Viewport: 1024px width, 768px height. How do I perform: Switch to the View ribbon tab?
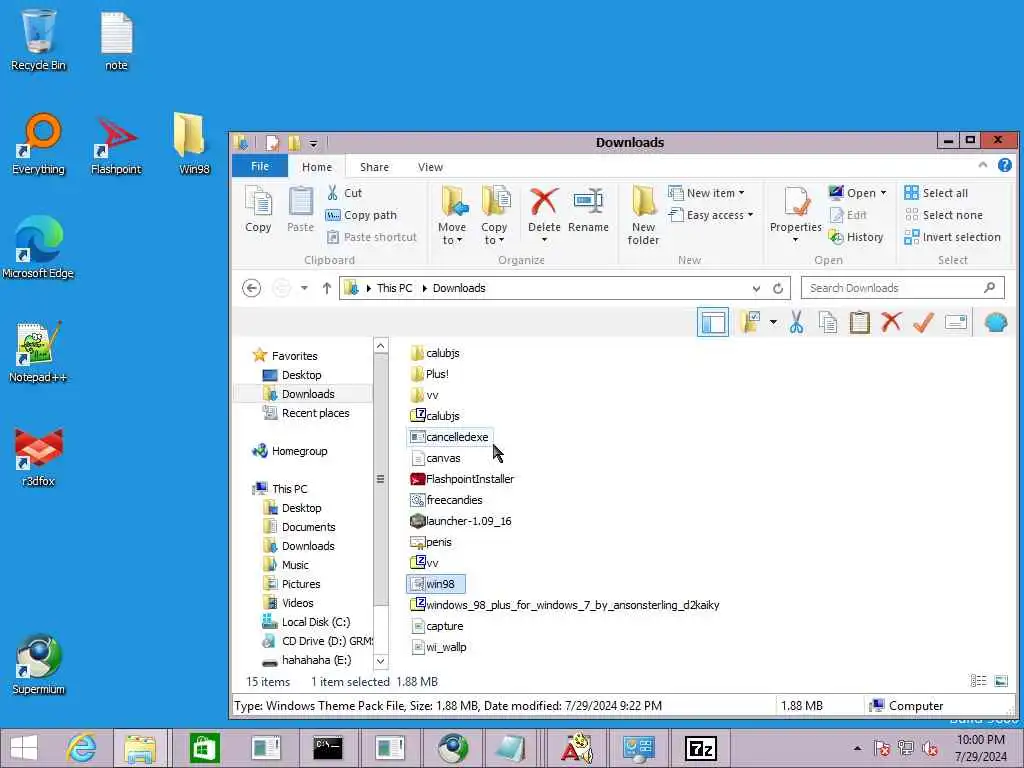coord(430,167)
